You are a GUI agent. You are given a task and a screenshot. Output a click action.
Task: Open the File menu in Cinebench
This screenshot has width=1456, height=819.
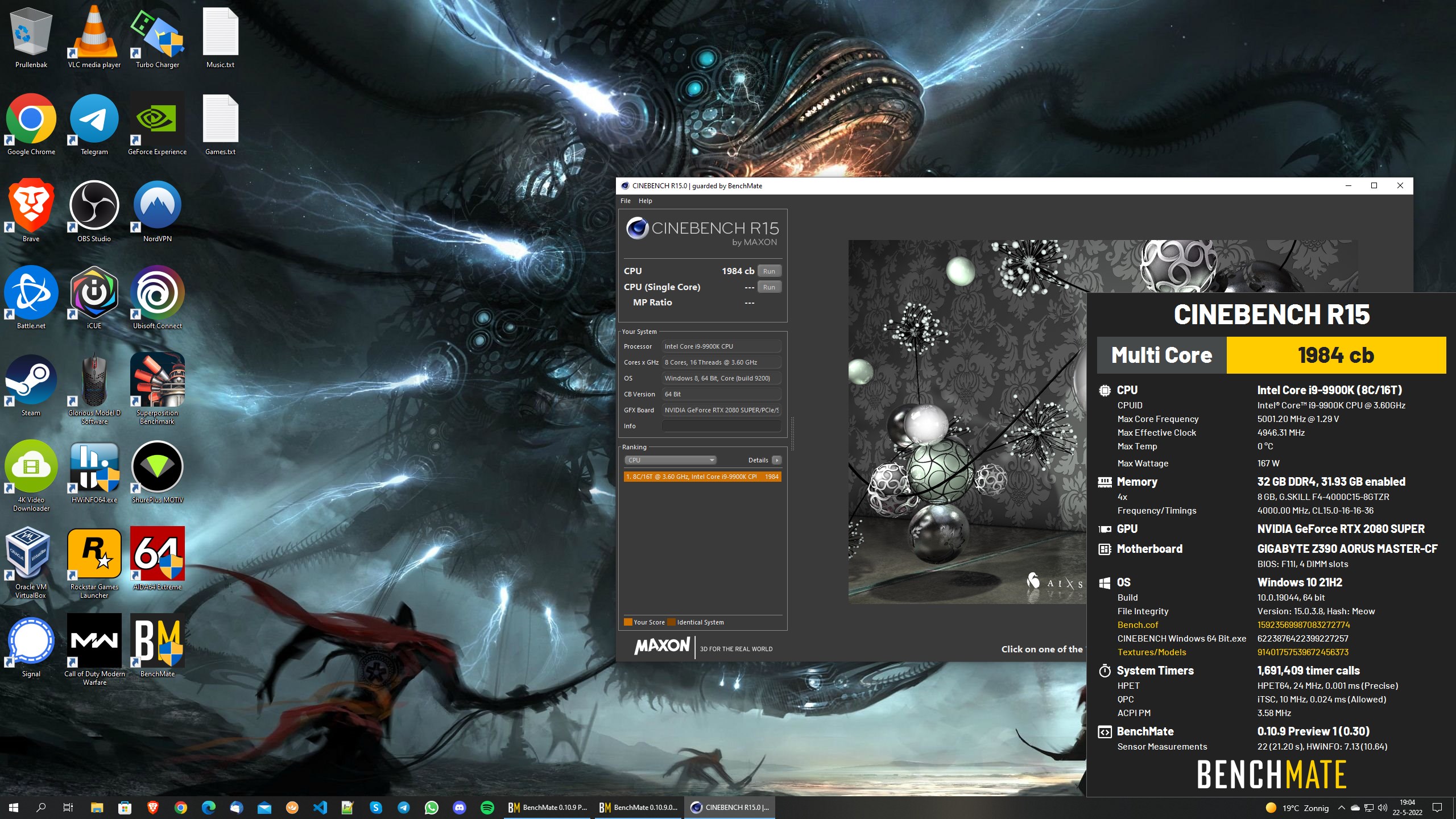tap(626, 201)
